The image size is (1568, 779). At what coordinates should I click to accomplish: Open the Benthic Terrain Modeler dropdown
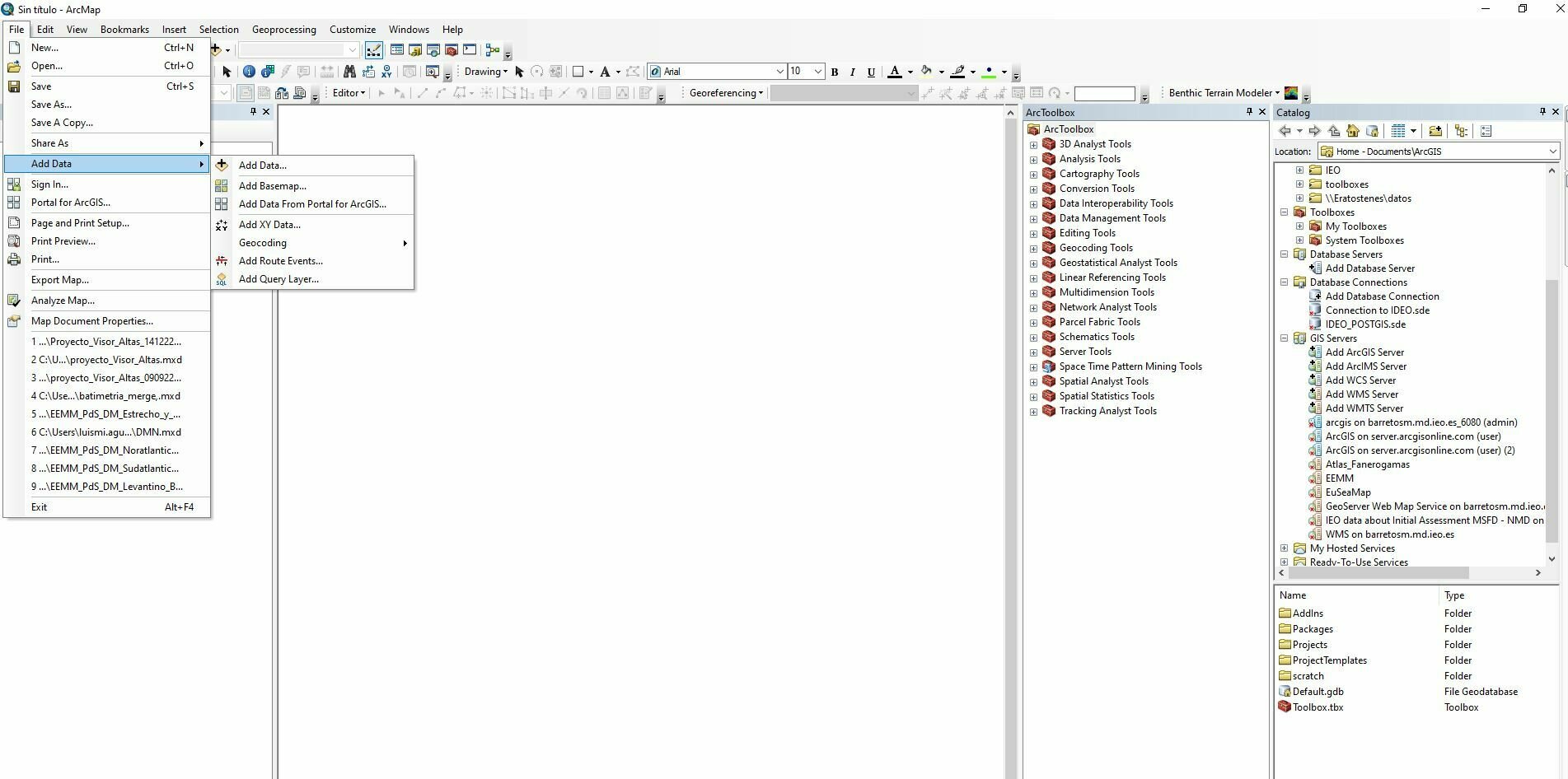(1224, 93)
